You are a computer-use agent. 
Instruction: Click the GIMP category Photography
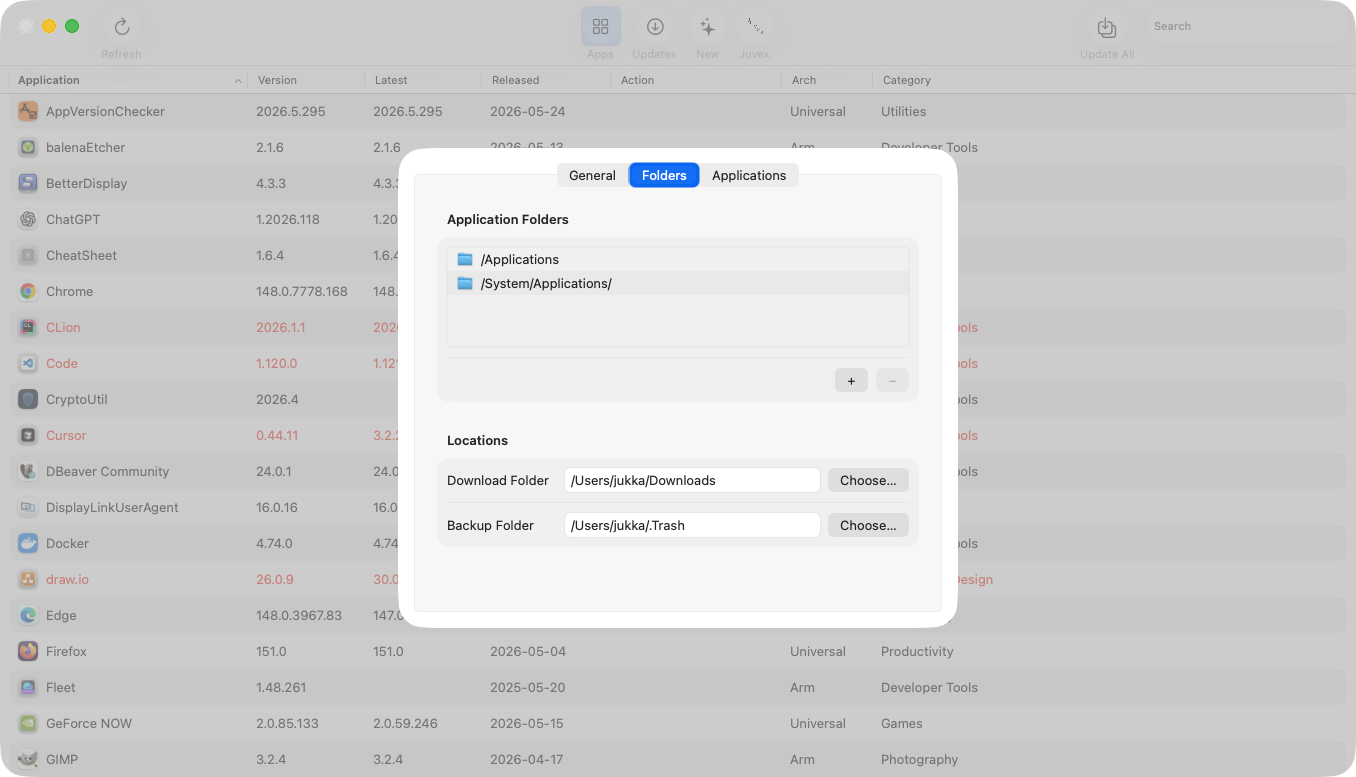919,759
